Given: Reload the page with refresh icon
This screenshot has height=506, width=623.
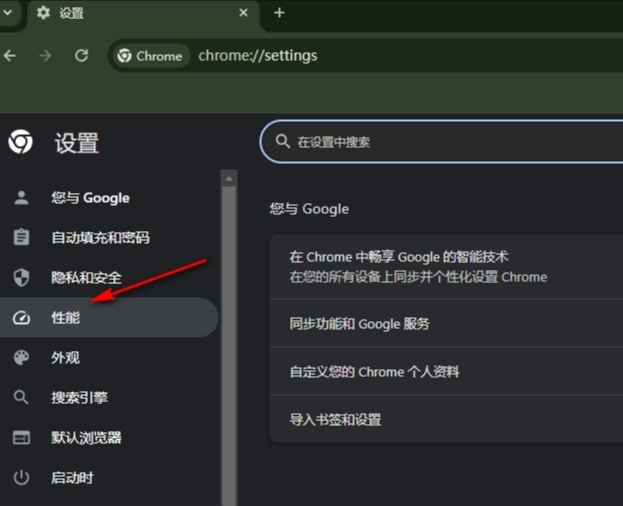Looking at the screenshot, I should coord(81,56).
